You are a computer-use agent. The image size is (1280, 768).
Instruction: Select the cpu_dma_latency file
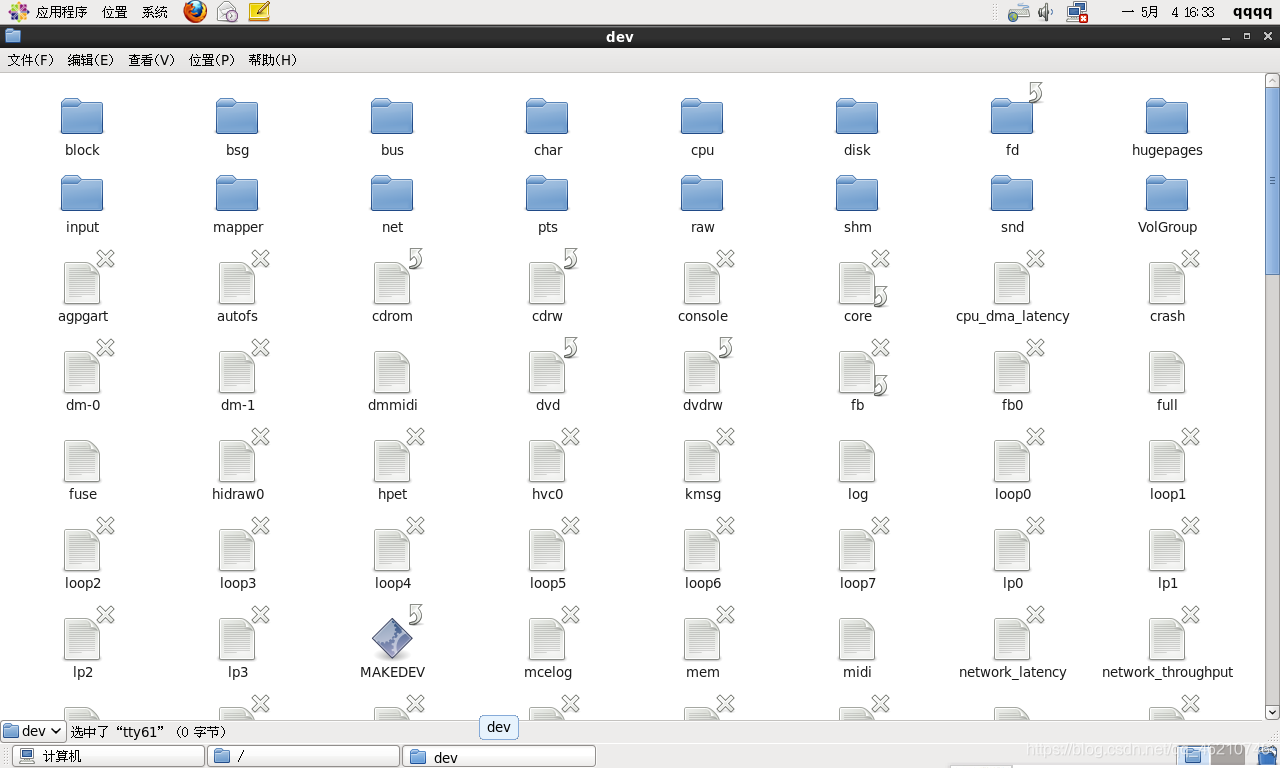click(x=1012, y=283)
